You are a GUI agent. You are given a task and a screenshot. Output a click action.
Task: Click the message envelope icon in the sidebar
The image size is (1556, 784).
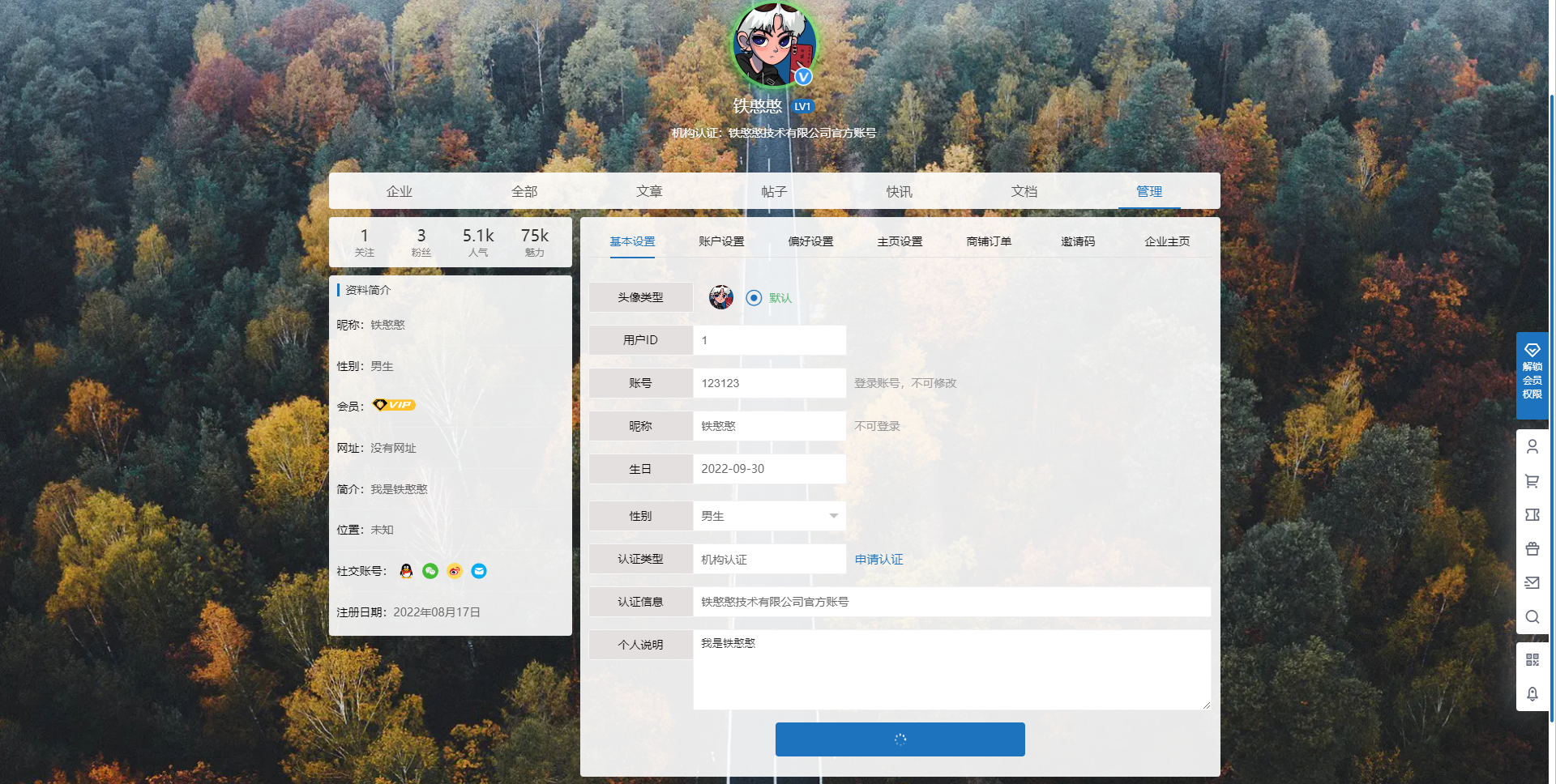point(1532,582)
